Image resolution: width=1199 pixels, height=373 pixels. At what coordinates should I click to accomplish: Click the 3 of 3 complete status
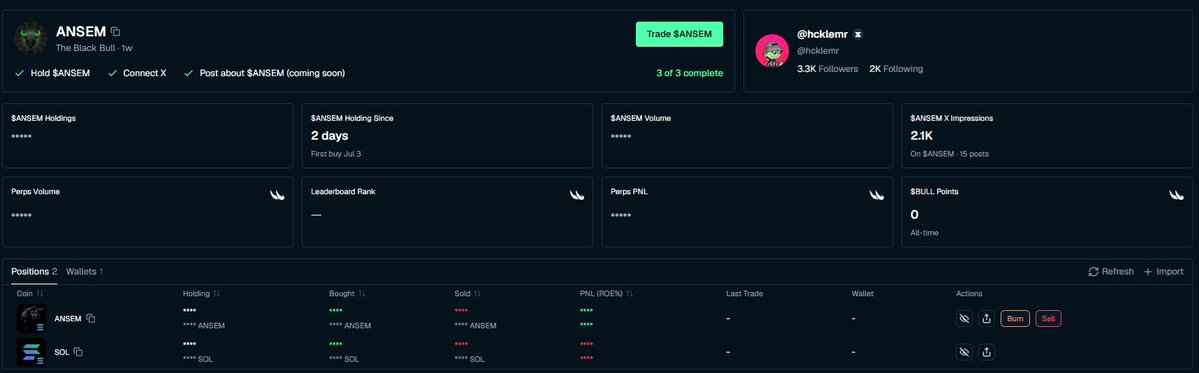[689, 73]
